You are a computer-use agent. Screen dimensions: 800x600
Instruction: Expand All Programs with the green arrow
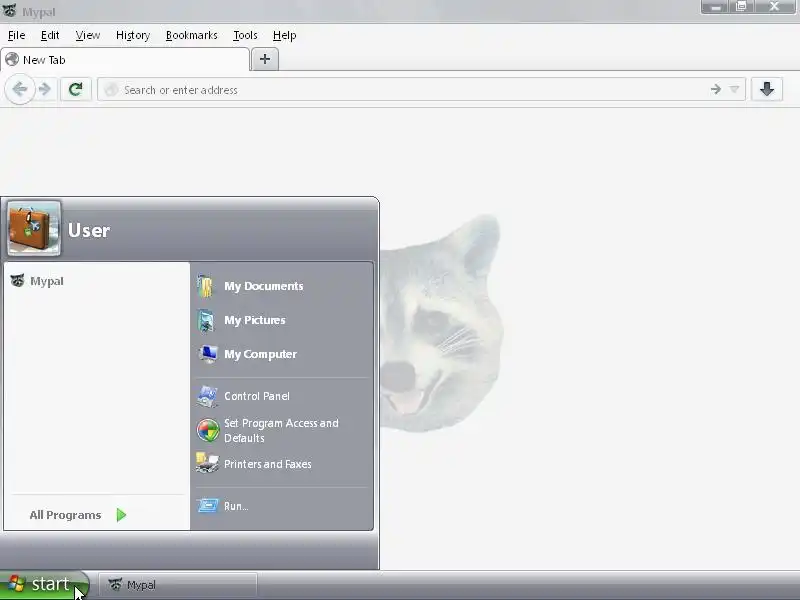pyautogui.click(x=121, y=515)
